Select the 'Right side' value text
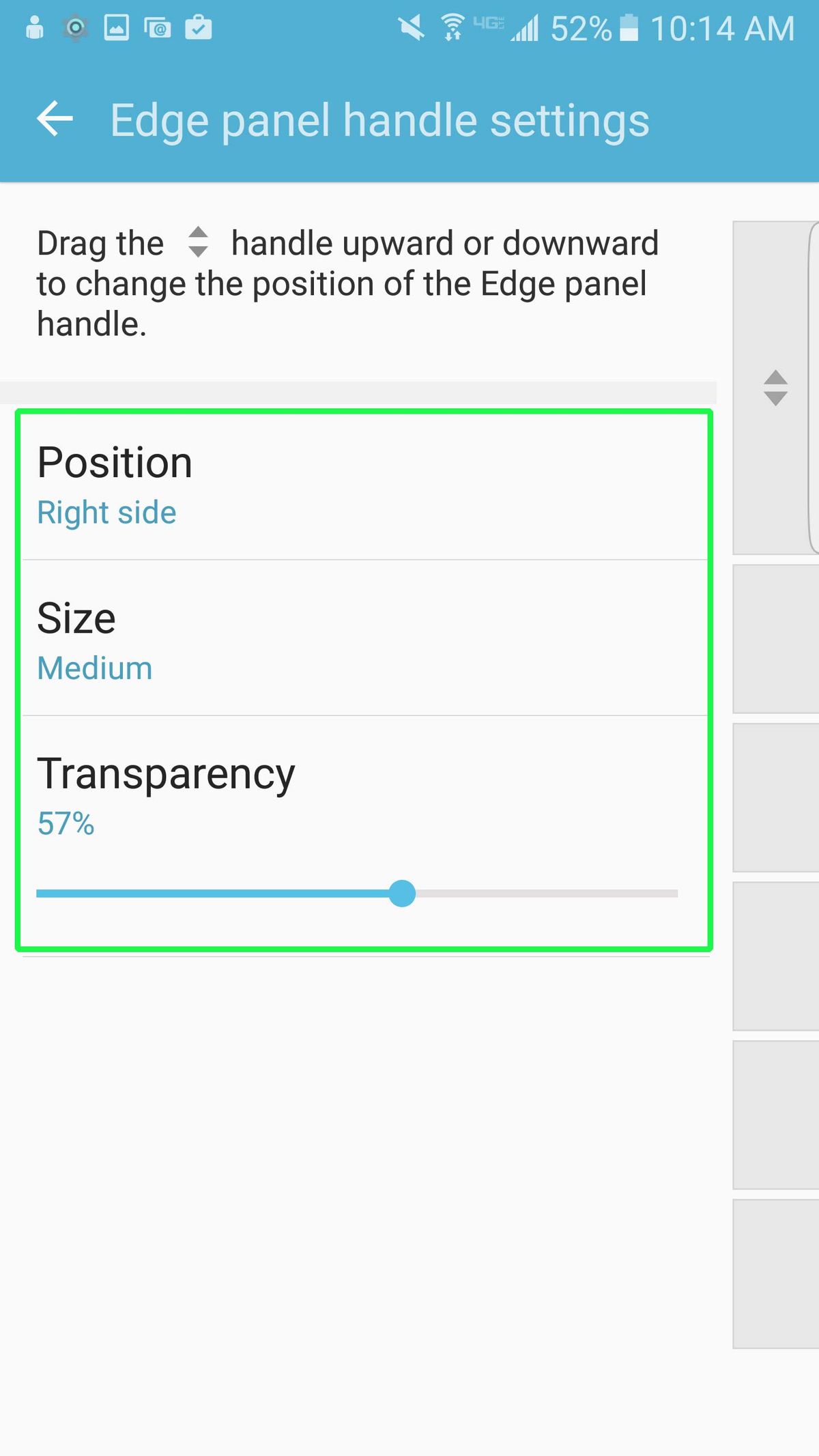The width and height of the screenshot is (819, 1456). point(106,511)
